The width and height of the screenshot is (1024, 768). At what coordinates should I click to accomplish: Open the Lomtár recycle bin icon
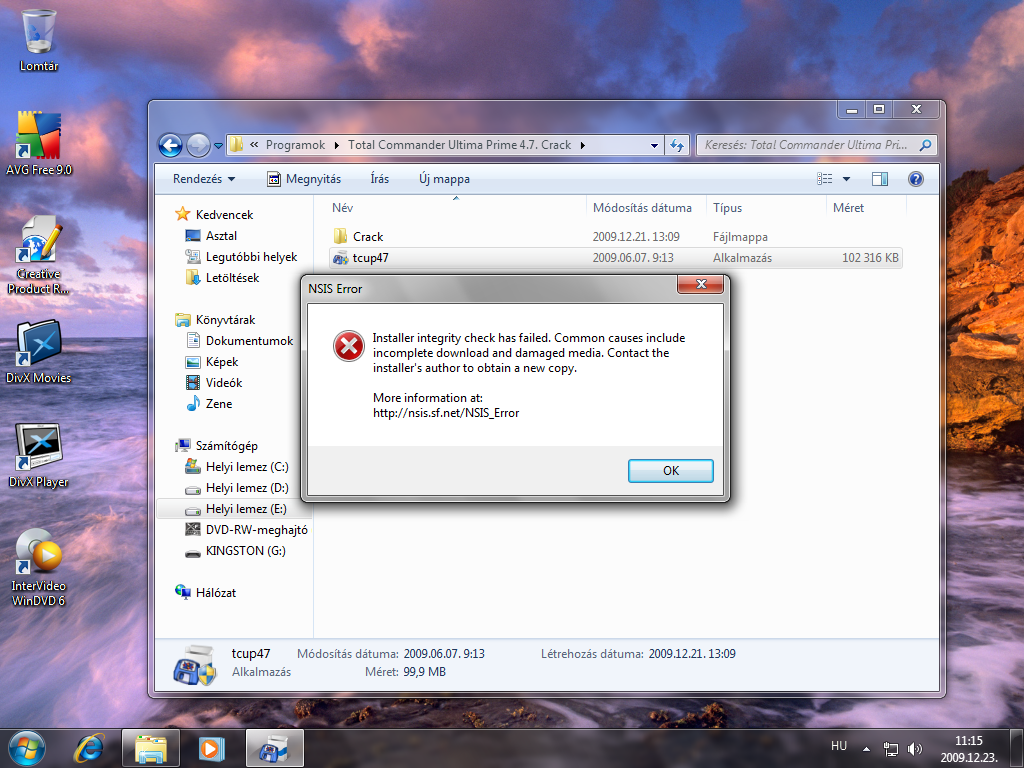[x=39, y=40]
